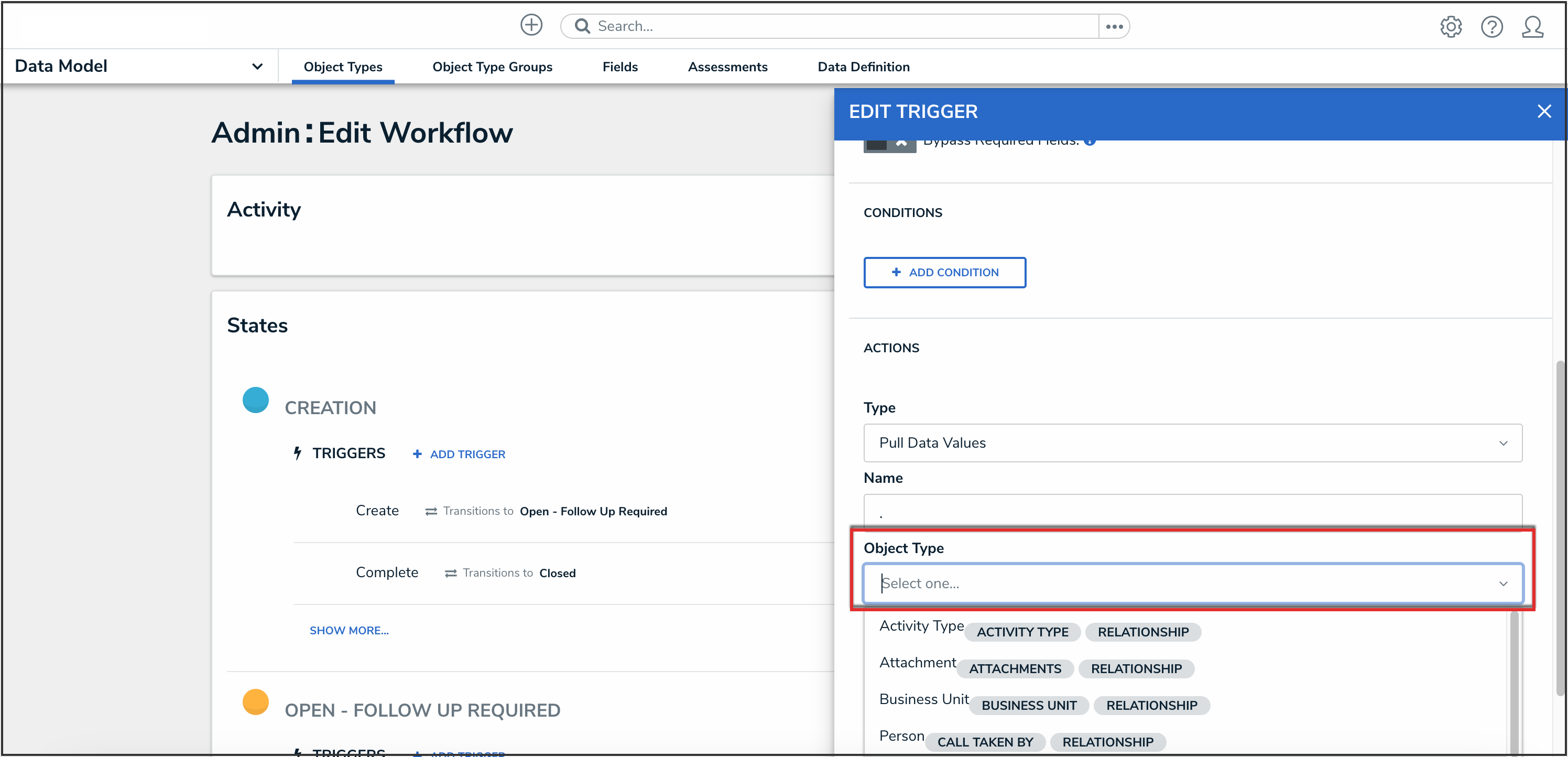Open the help question mark icon

click(x=1491, y=26)
